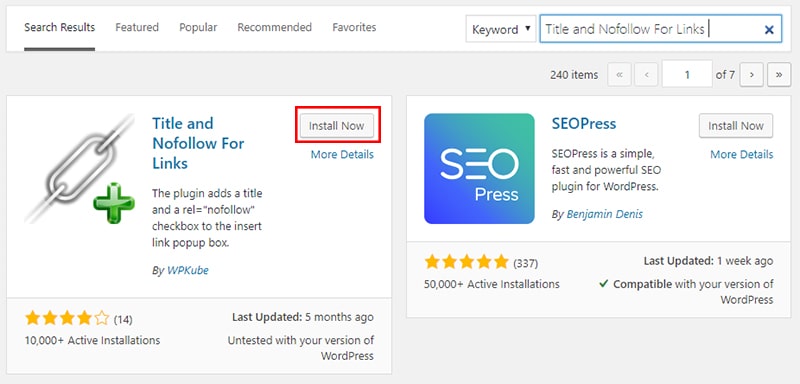Click the five-star rating of SEOPress
Image resolution: width=800 pixels, height=384 pixels.
[466, 263]
